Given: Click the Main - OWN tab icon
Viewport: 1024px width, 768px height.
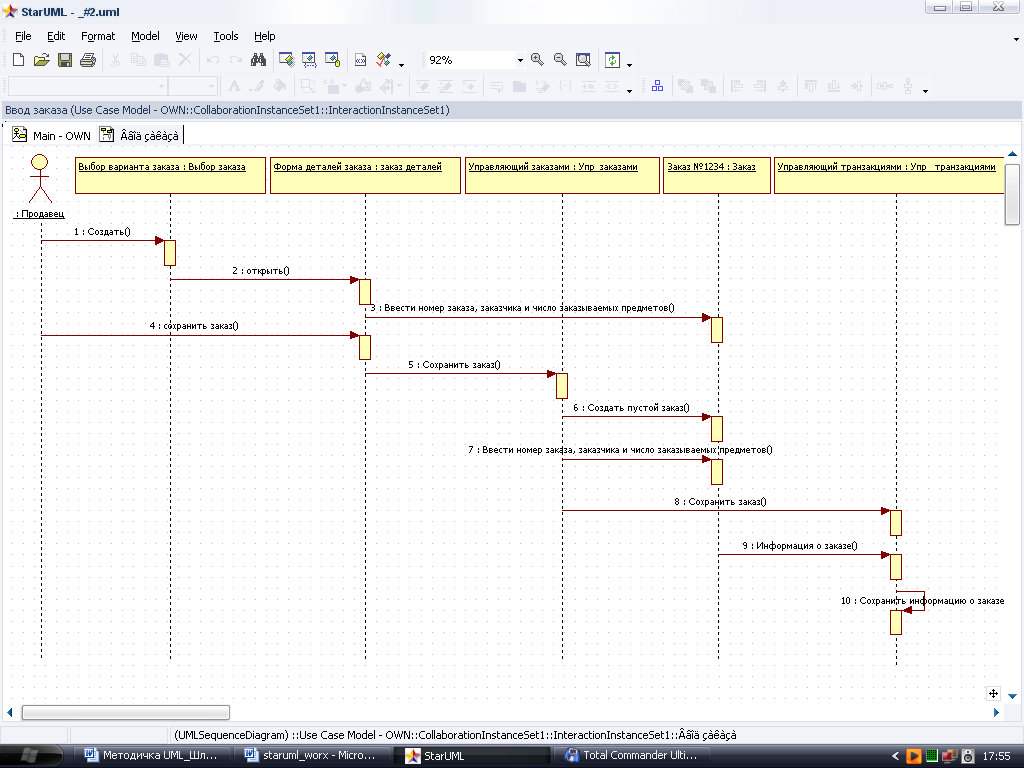Looking at the screenshot, I should tap(20, 134).
